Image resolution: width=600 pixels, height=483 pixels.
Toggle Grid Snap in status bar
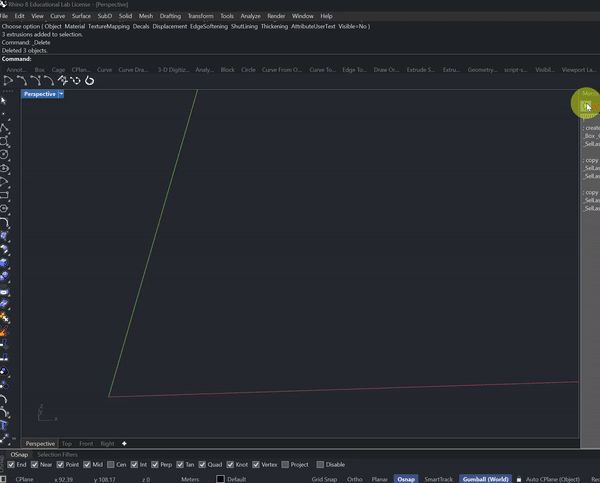(324, 479)
